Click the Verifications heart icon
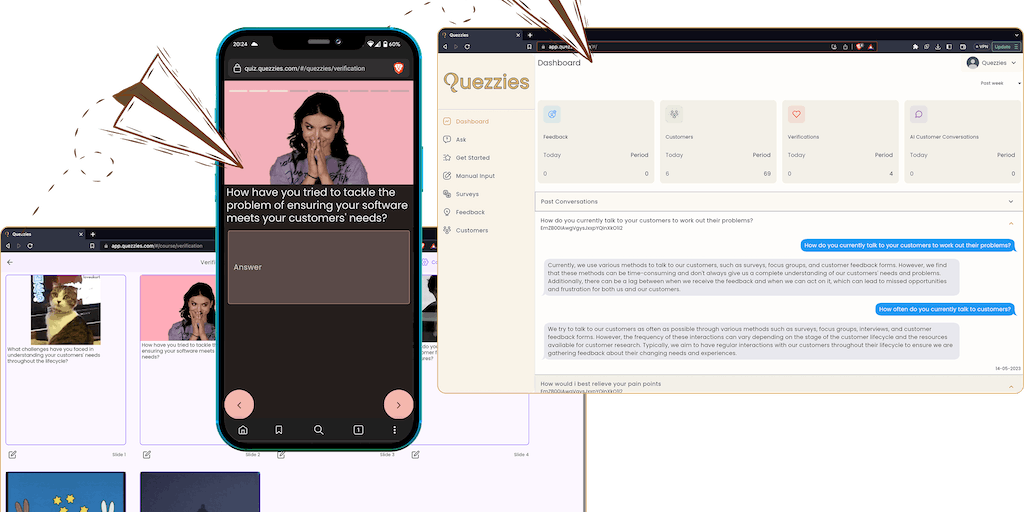The image size is (1024, 512). point(796,114)
